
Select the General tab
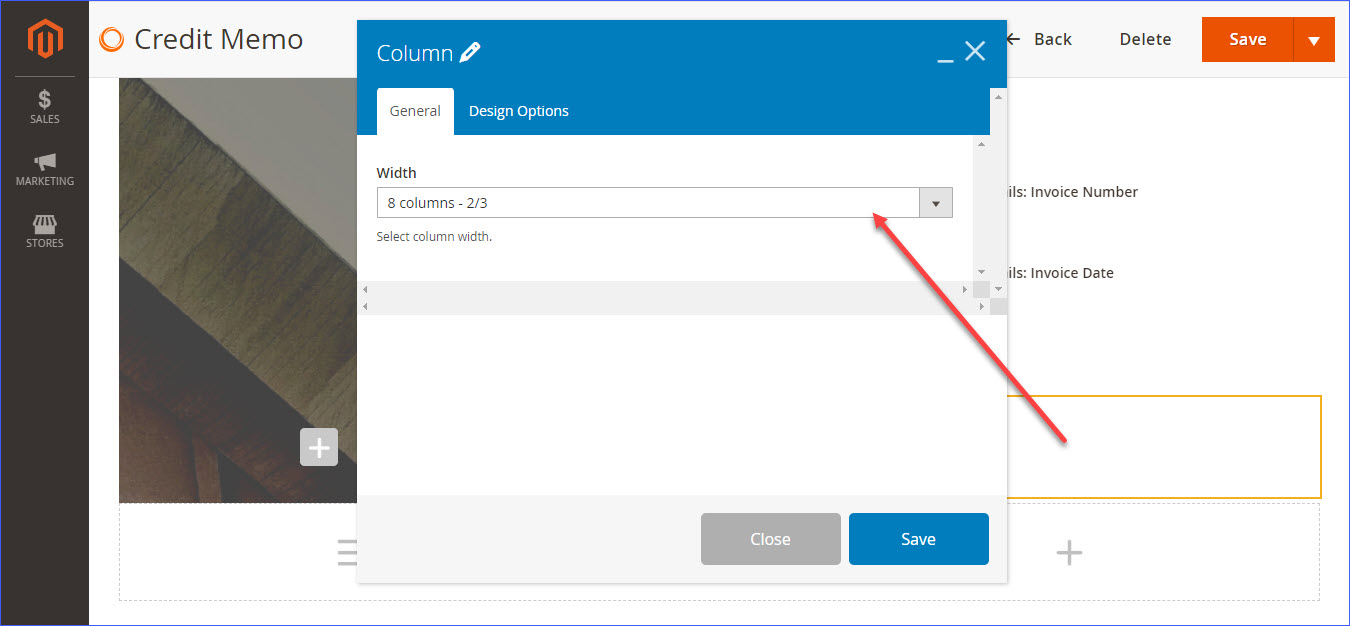coord(415,111)
